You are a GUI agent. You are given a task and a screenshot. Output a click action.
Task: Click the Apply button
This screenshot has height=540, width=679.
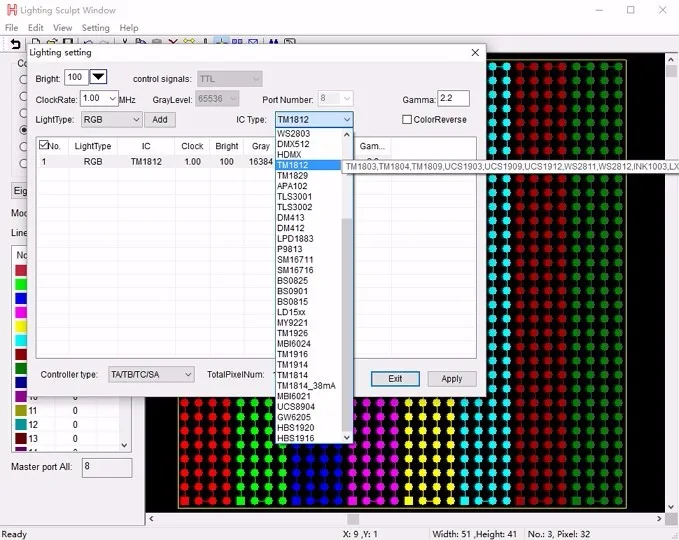pos(452,378)
